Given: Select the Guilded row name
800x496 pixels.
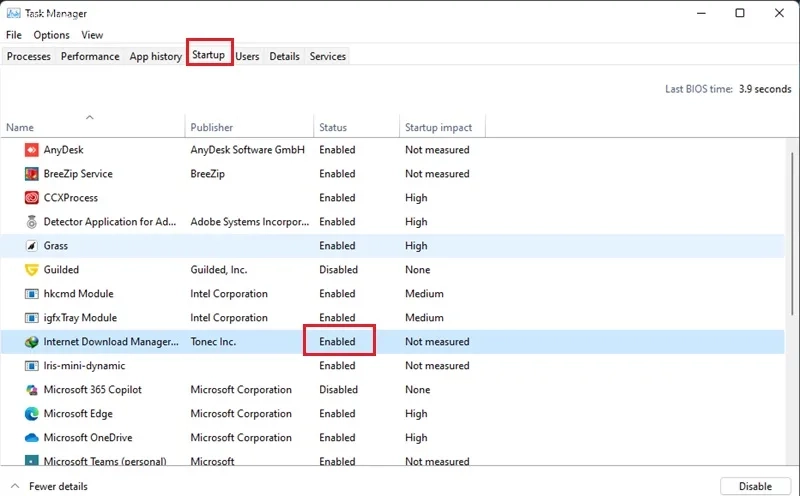Looking at the screenshot, I should point(61,270).
